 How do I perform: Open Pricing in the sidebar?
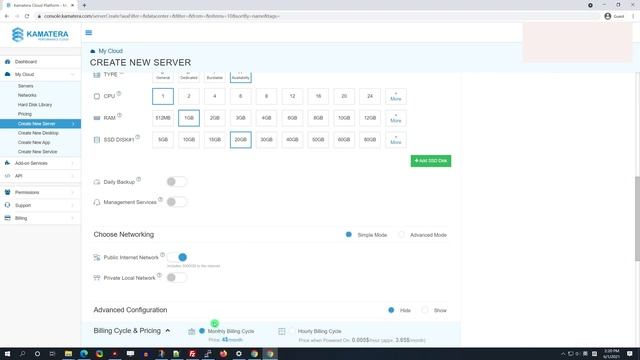click(24, 114)
